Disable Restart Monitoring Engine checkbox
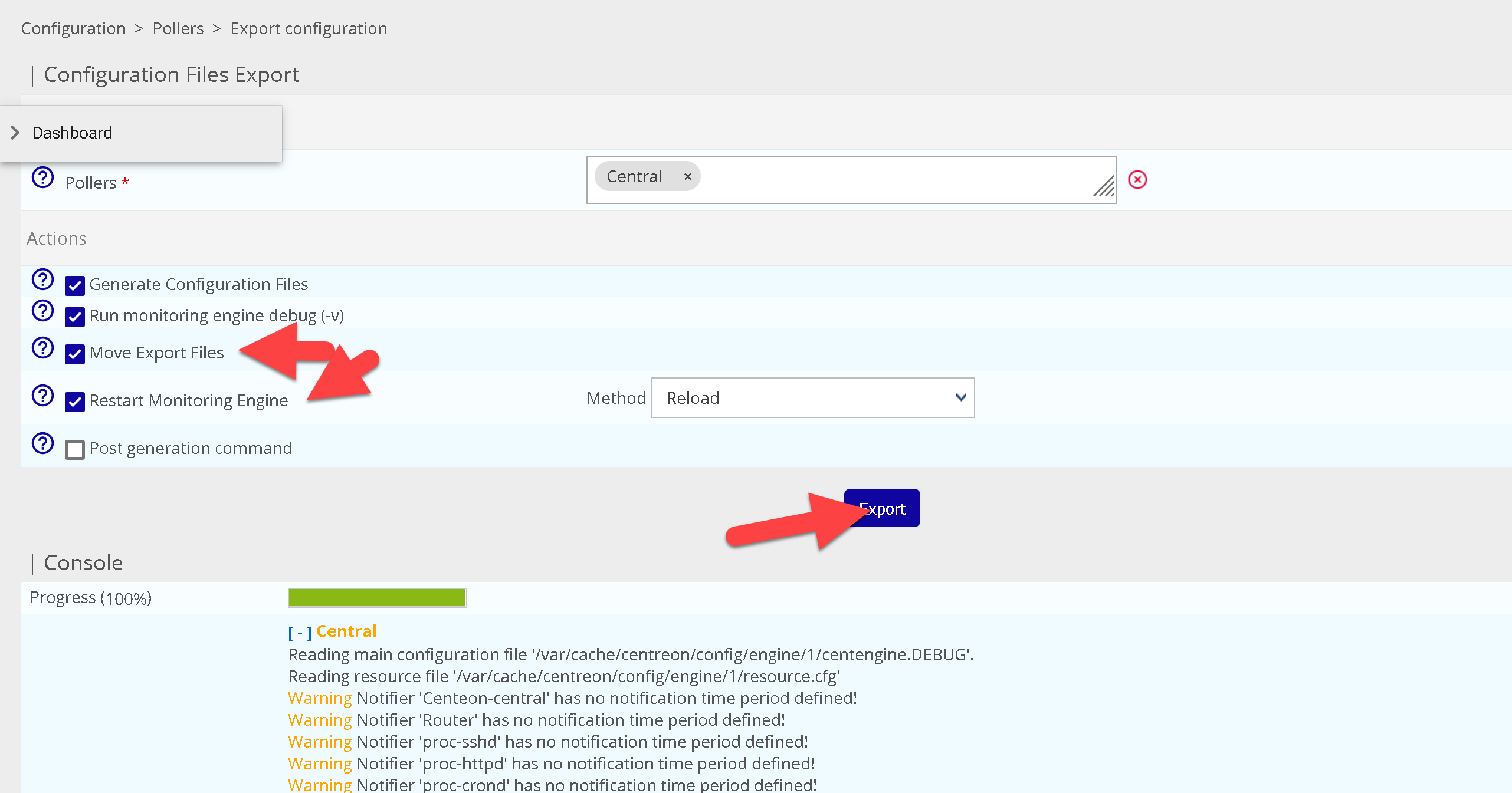This screenshot has width=1512, height=793. point(75,402)
